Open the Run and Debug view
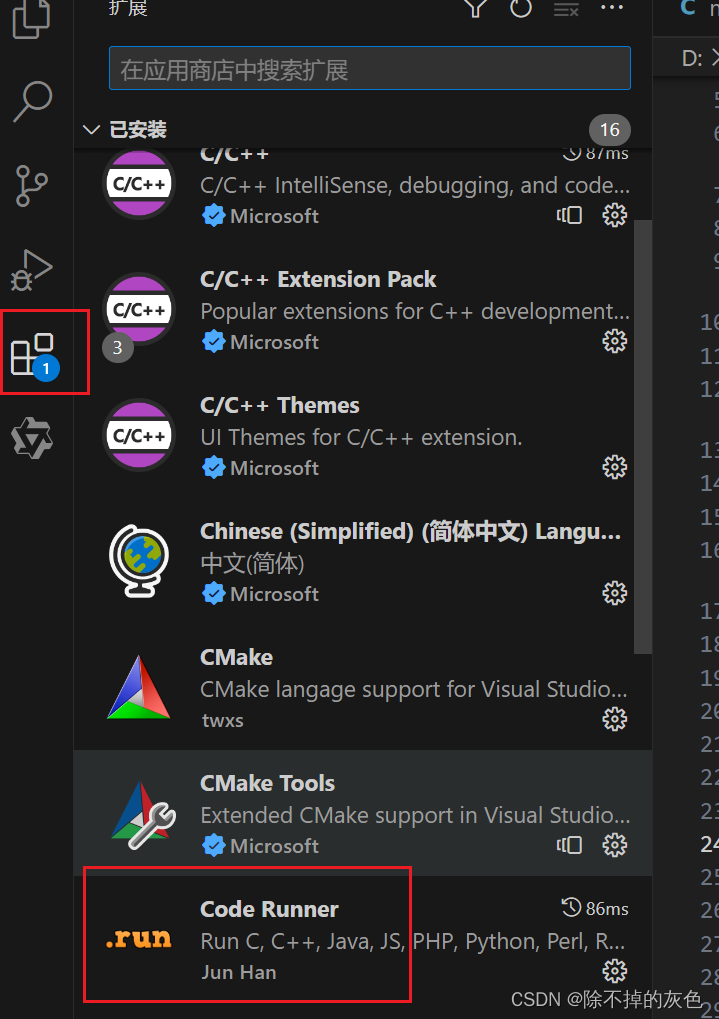Image resolution: width=719 pixels, height=1019 pixels. (30, 269)
